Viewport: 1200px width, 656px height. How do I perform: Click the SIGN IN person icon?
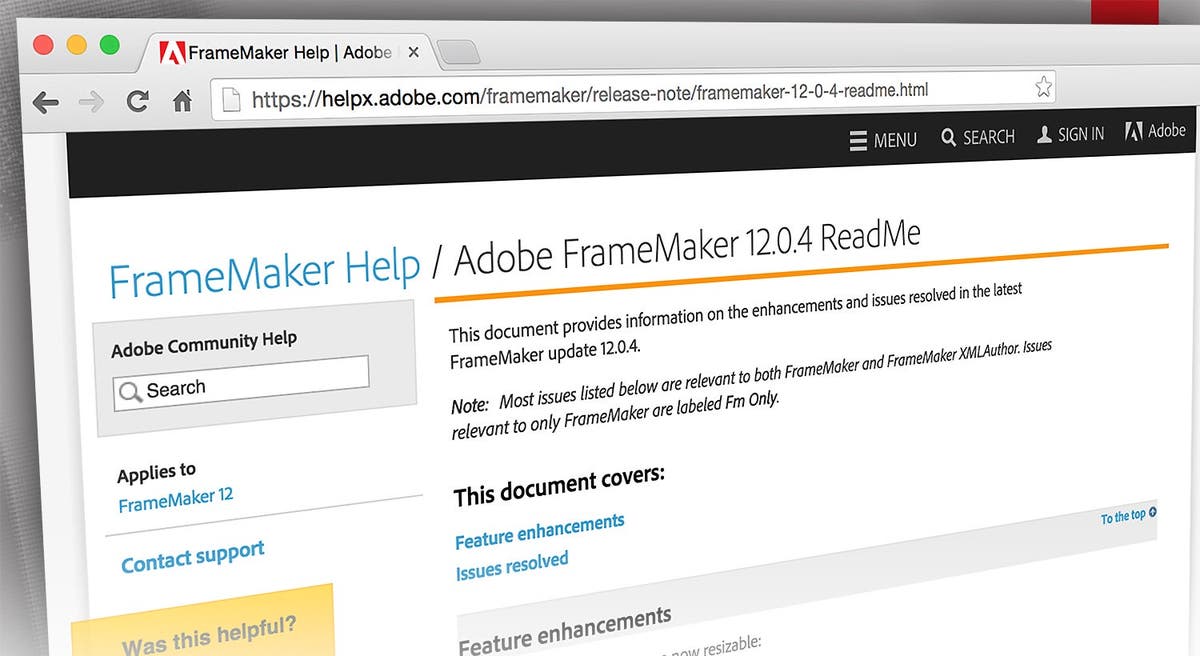(x=1043, y=134)
